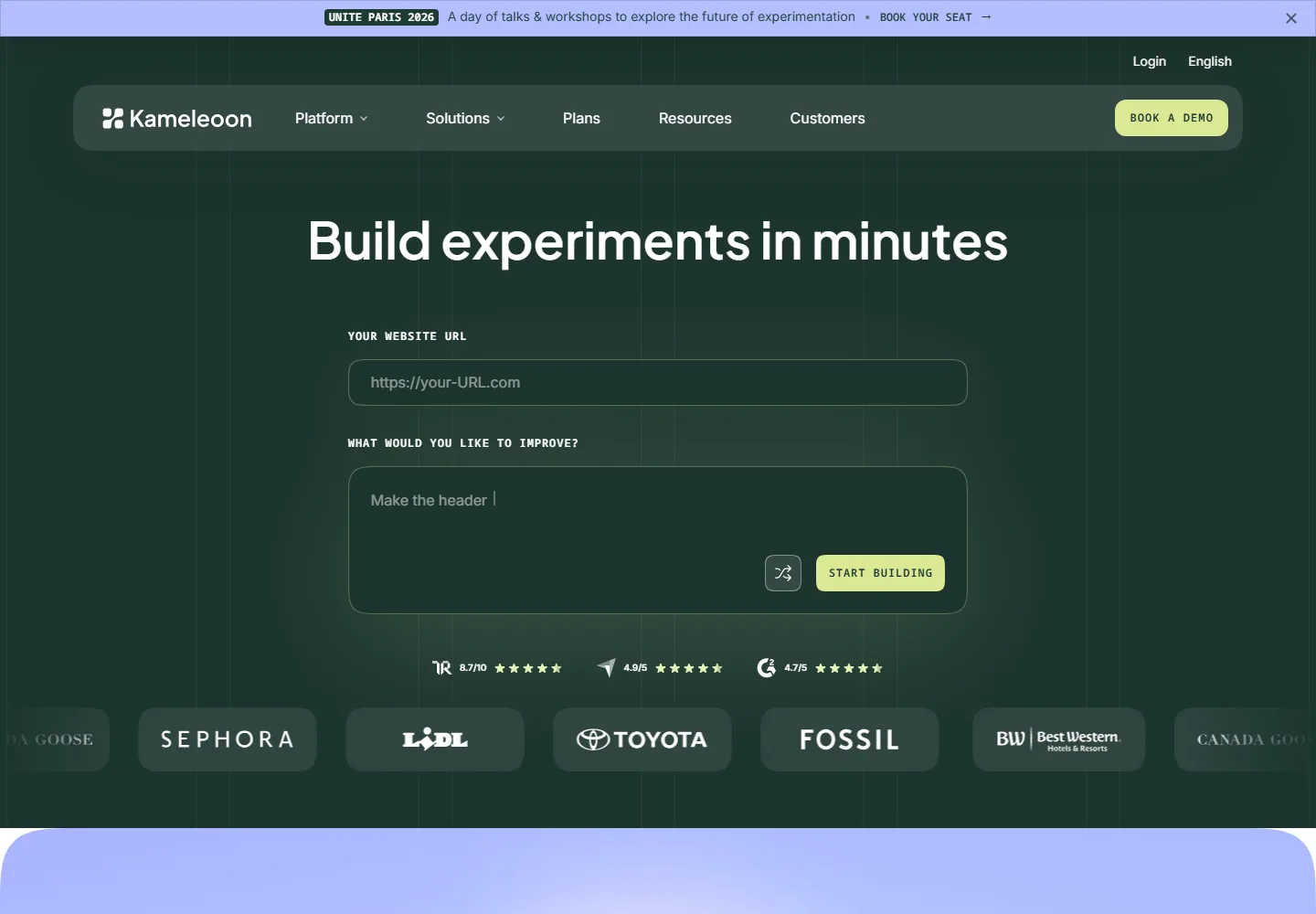Image resolution: width=1316 pixels, height=914 pixels.
Task: Focus the website URL input field
Action: 658,382
